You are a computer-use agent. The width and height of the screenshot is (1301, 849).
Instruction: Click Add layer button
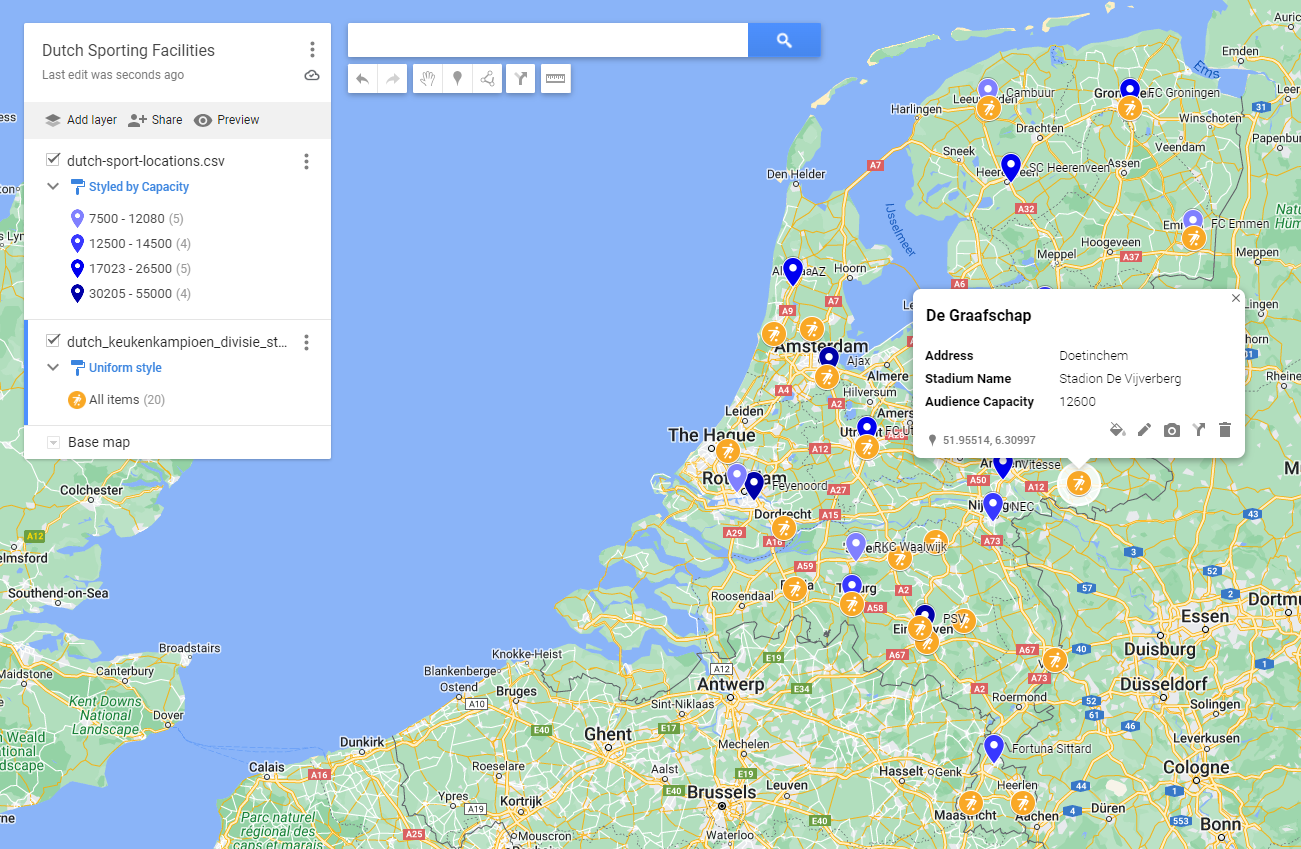(81, 120)
